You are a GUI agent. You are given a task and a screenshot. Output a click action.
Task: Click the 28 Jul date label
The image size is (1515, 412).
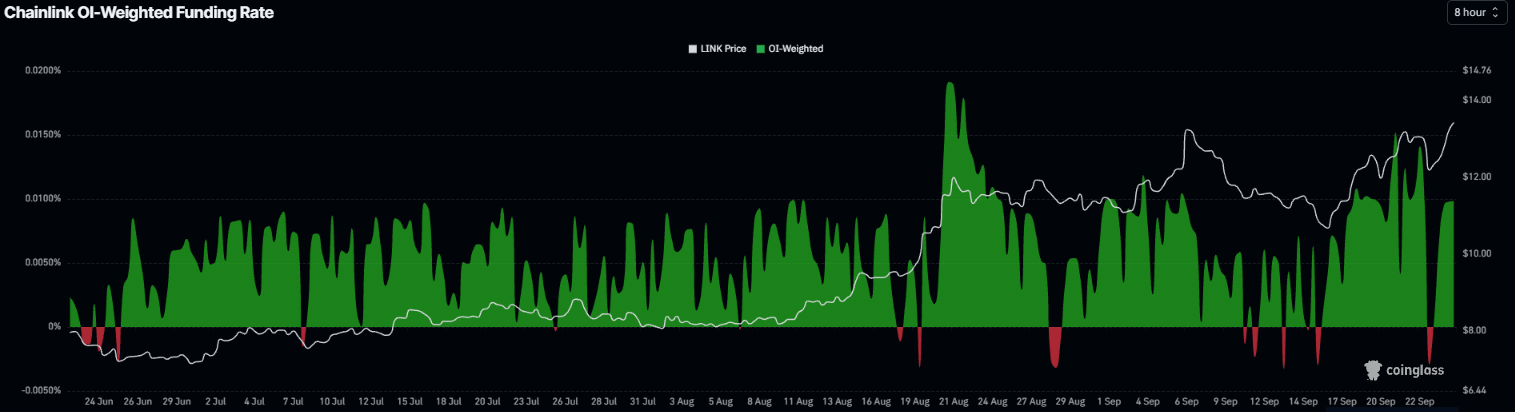click(x=603, y=401)
